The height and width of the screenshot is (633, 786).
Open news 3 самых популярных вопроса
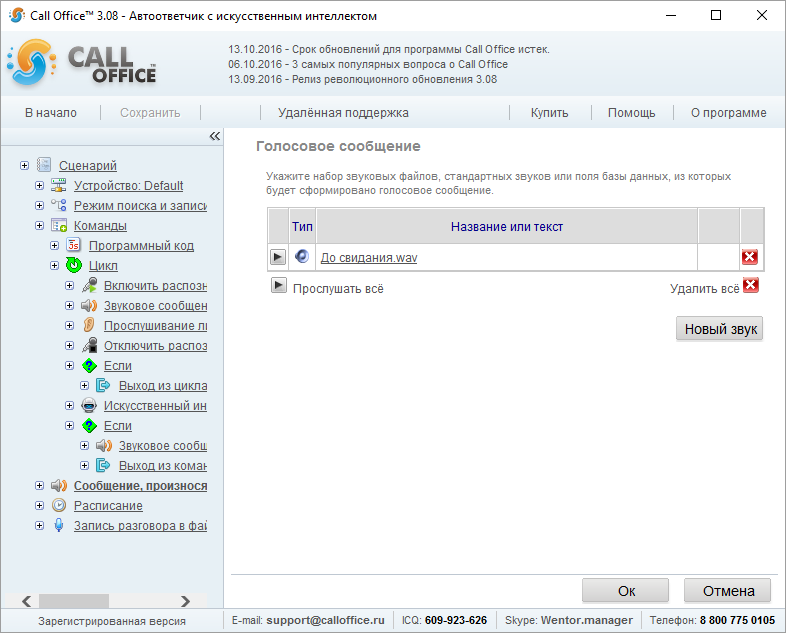tap(368, 64)
